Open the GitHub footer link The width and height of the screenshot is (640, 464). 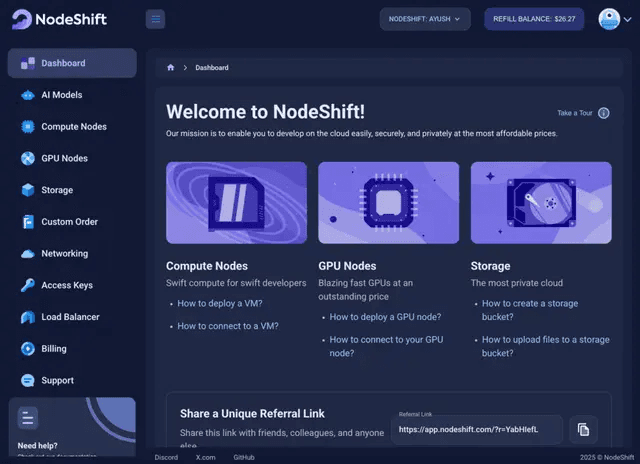[x=244, y=457]
